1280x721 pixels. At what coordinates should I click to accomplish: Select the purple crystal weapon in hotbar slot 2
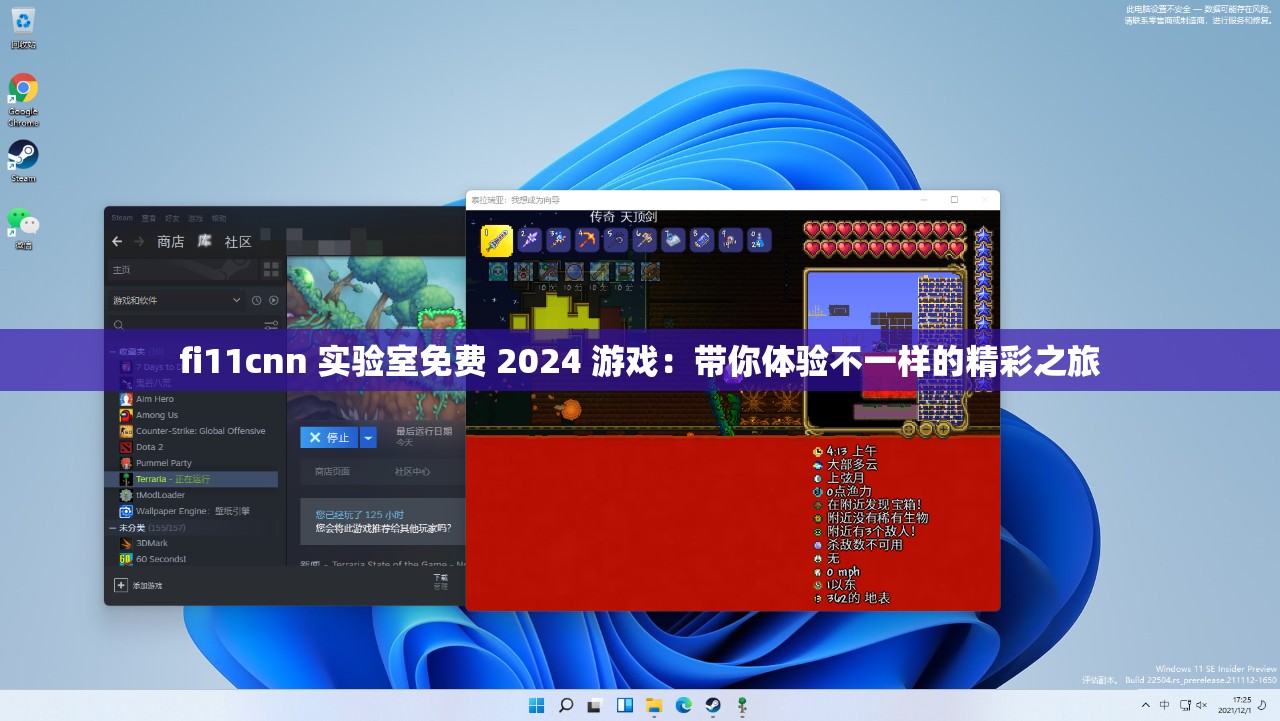pos(529,240)
